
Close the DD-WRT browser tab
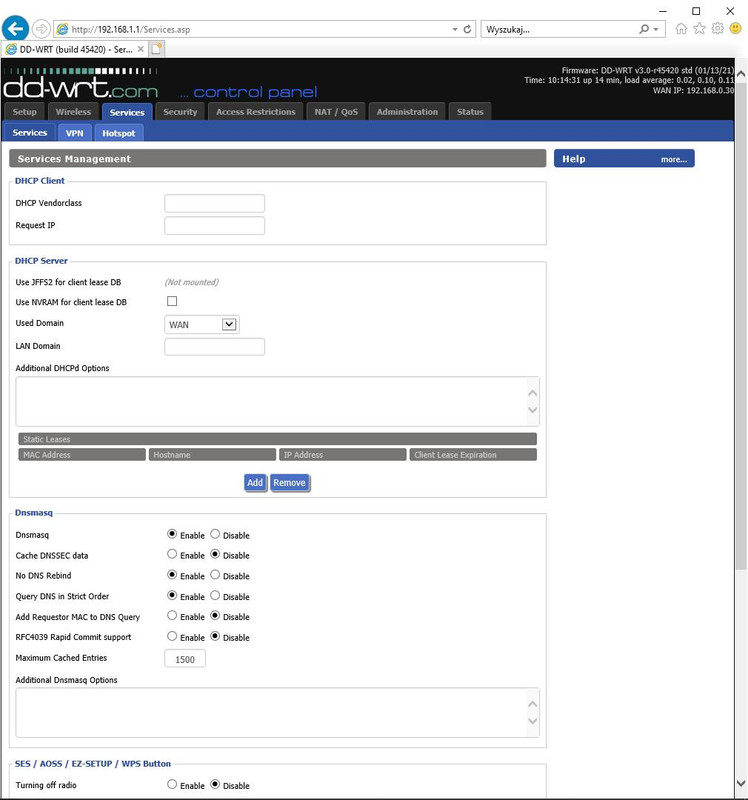tap(140, 49)
